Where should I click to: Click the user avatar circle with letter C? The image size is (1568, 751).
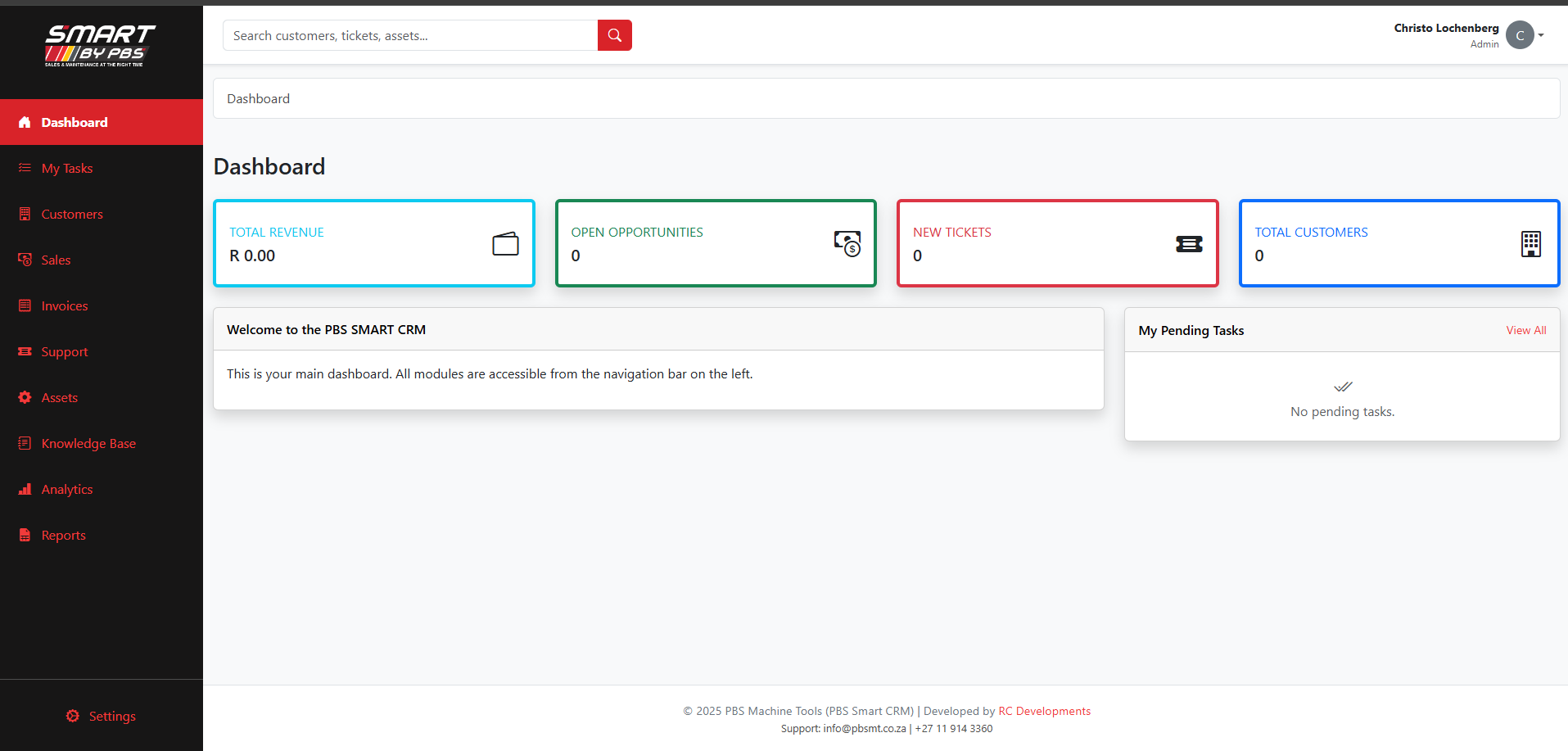coord(1520,35)
